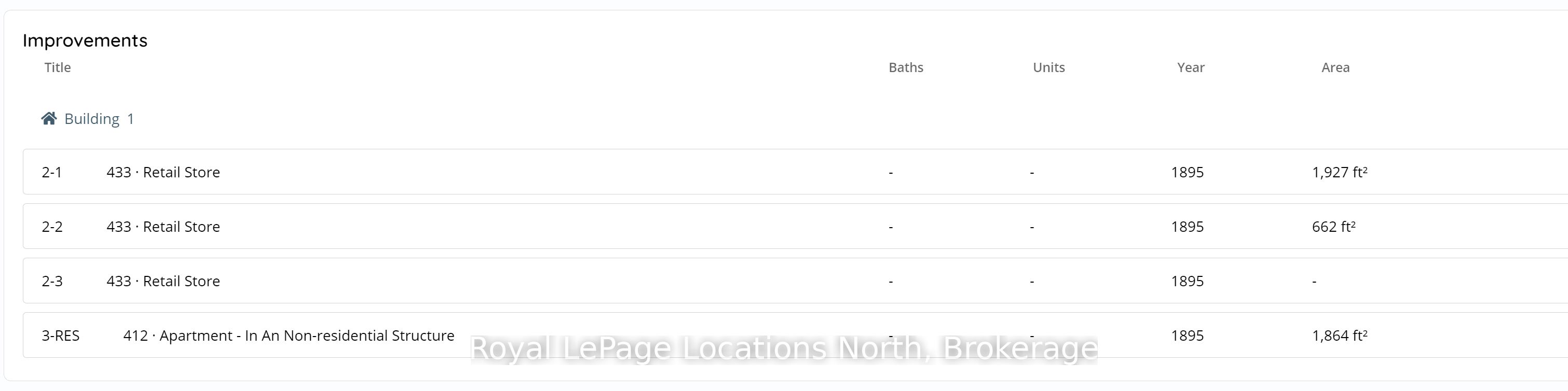Click the house icon beside Building 1
The height and width of the screenshot is (391, 1568).
point(49,118)
